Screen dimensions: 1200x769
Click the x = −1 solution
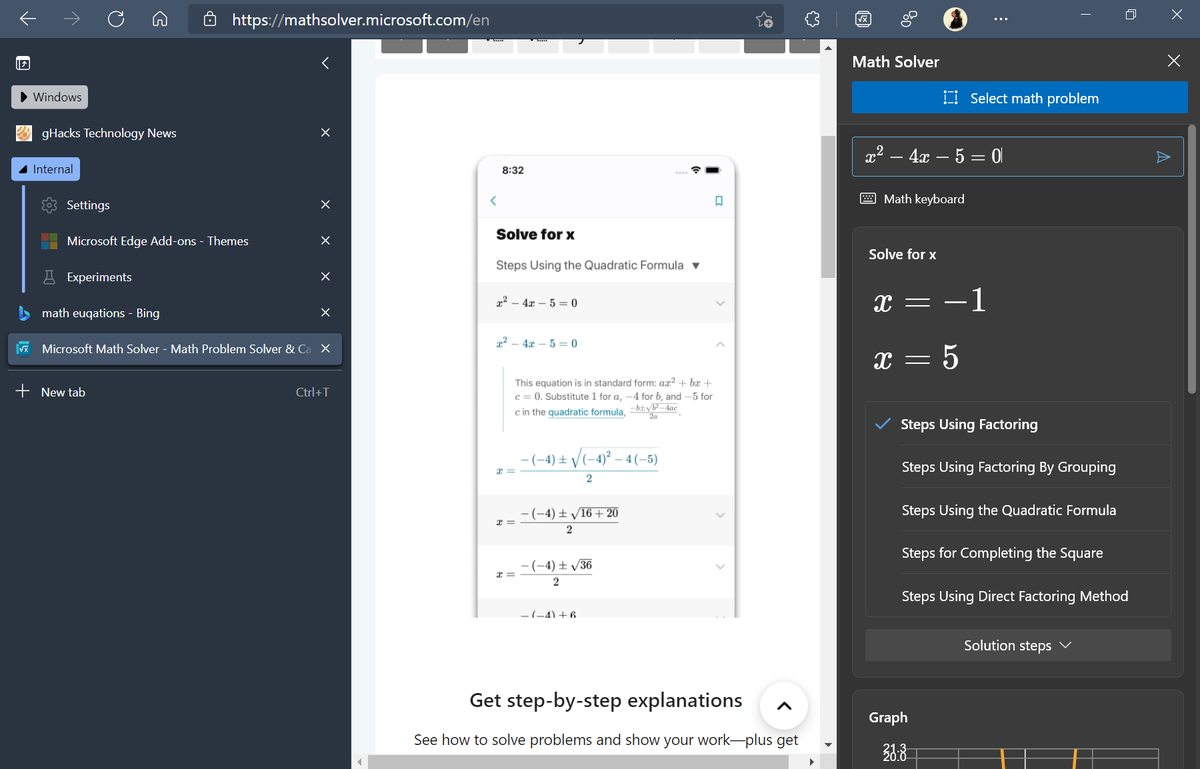point(930,302)
